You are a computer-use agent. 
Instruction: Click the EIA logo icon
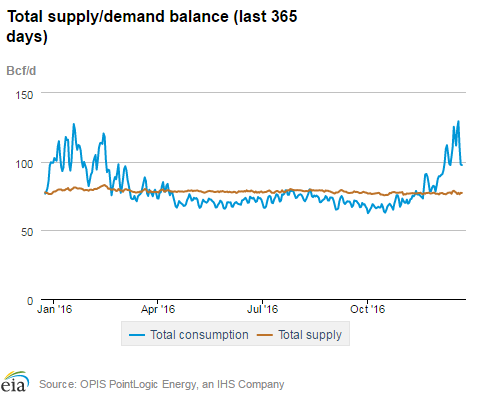click(x=14, y=381)
